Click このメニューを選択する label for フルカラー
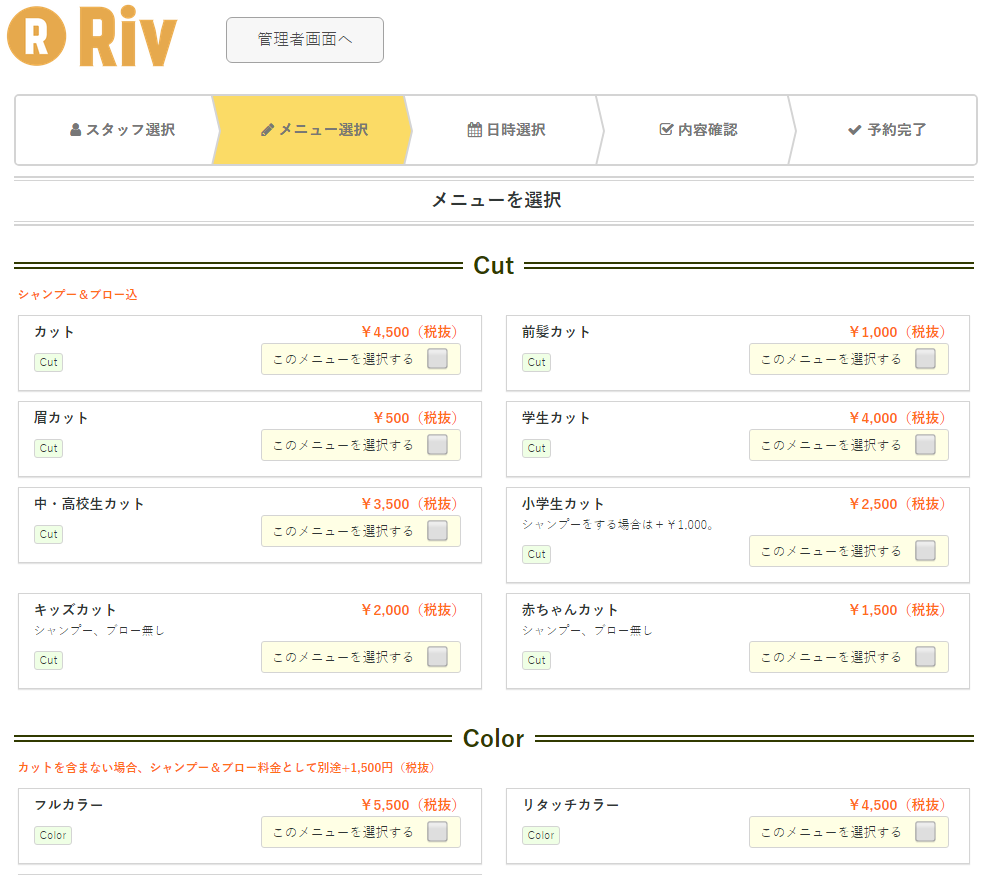The image size is (985, 875). (343, 832)
